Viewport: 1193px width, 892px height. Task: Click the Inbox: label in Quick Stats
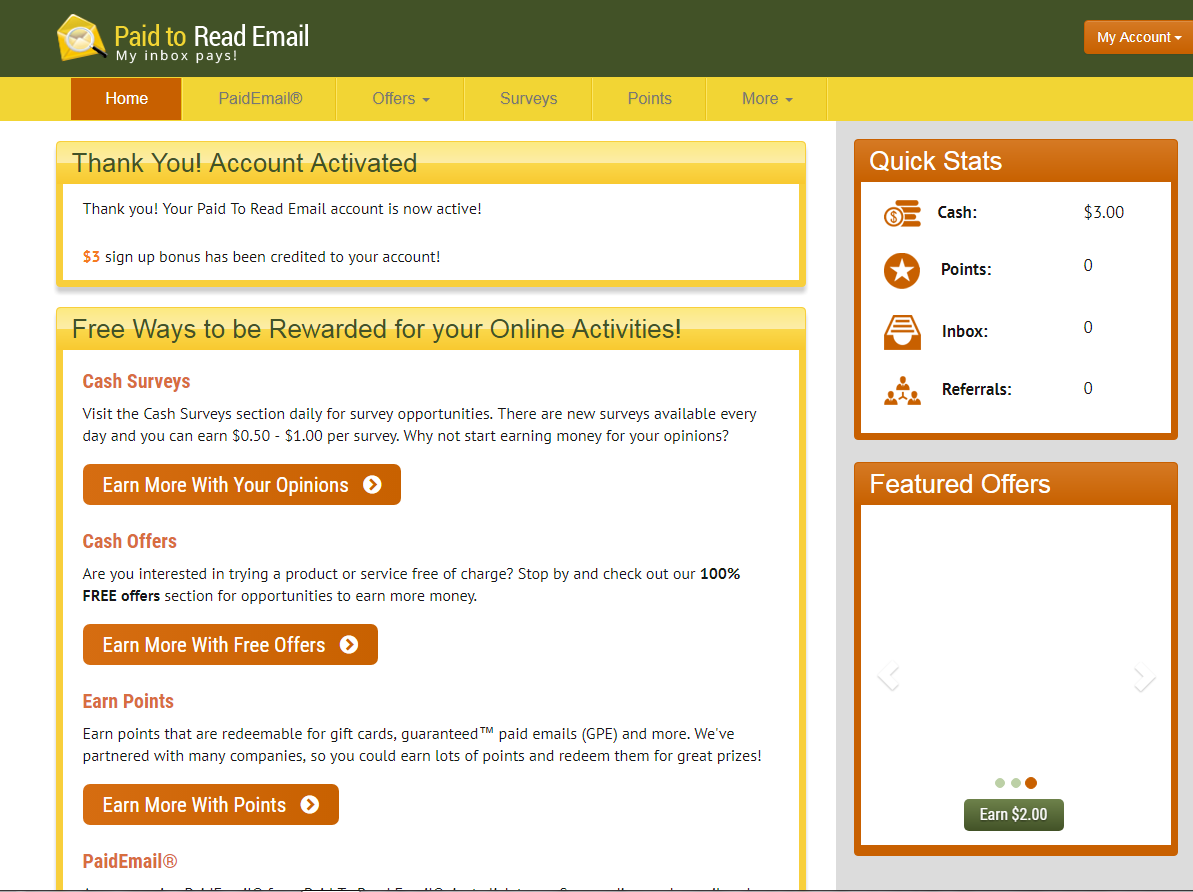pos(965,331)
